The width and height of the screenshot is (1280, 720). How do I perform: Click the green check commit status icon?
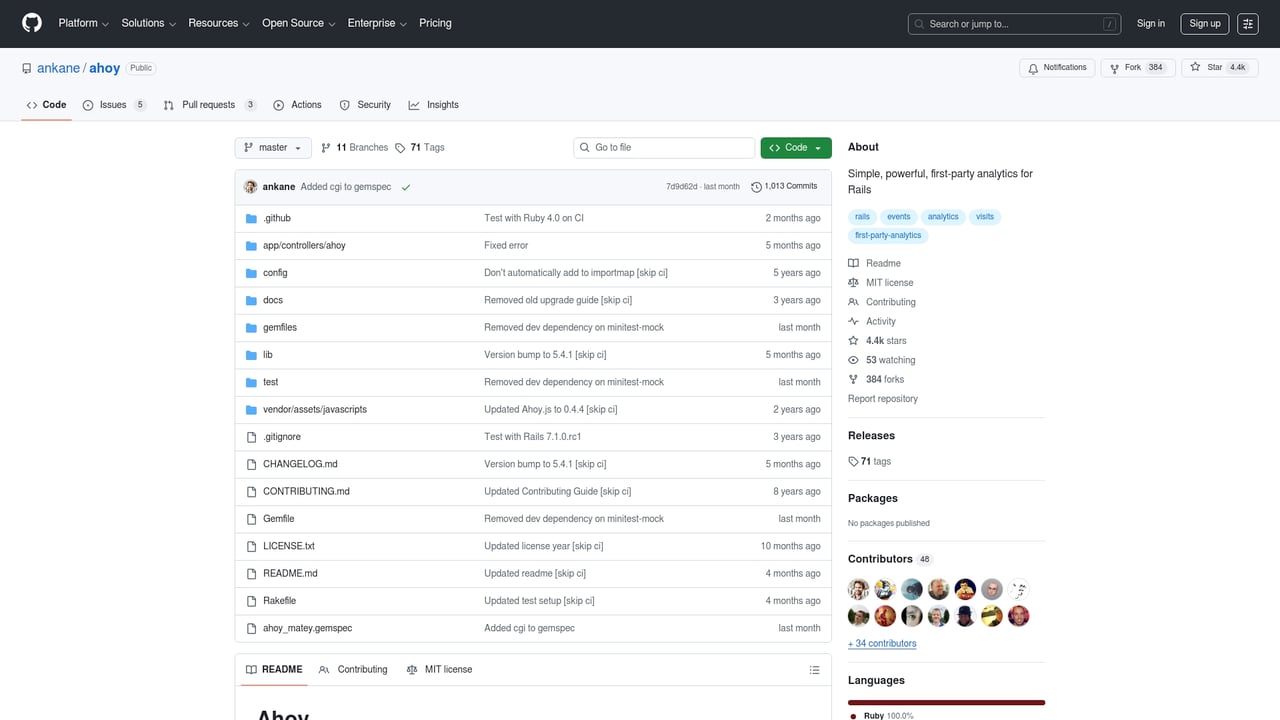406,187
